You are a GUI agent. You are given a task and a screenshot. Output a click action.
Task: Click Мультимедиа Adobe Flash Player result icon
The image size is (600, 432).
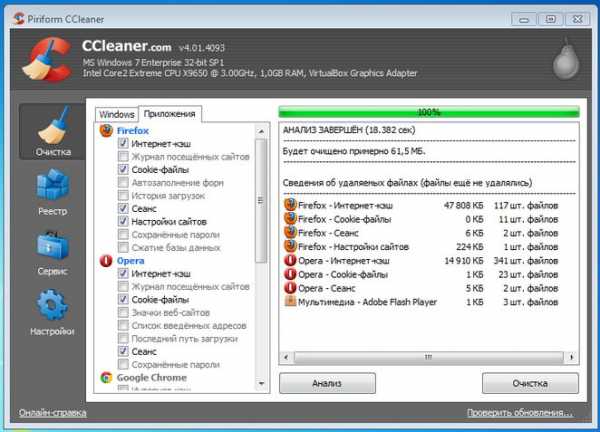pos(290,301)
